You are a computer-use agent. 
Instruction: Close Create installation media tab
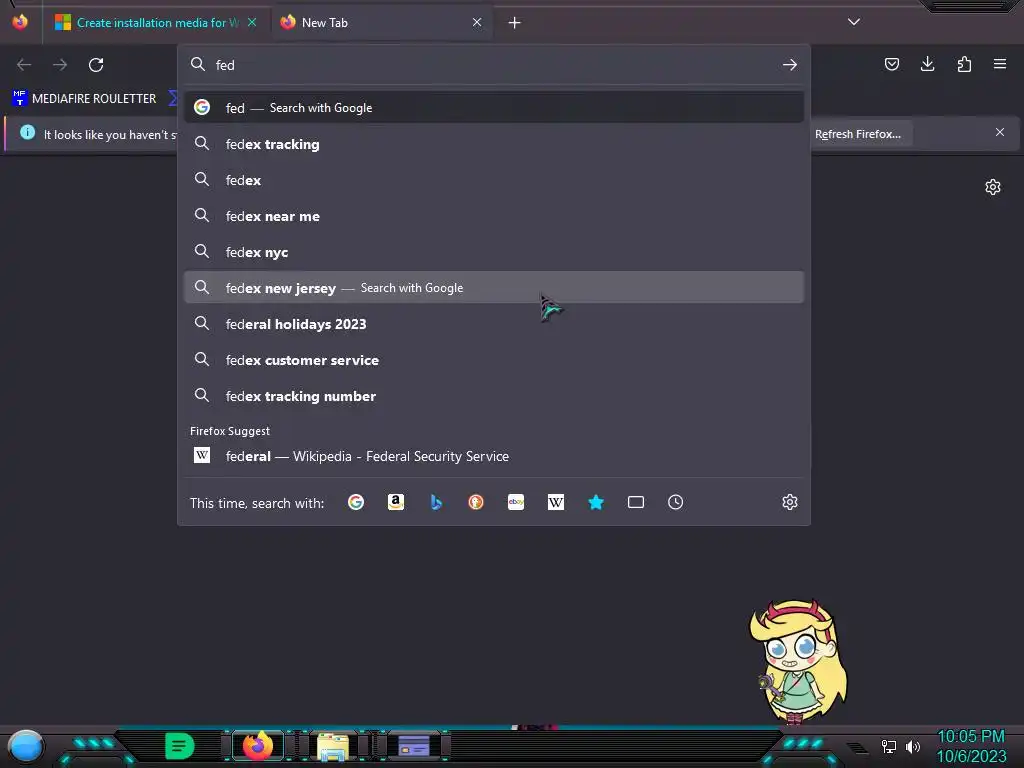click(x=252, y=23)
